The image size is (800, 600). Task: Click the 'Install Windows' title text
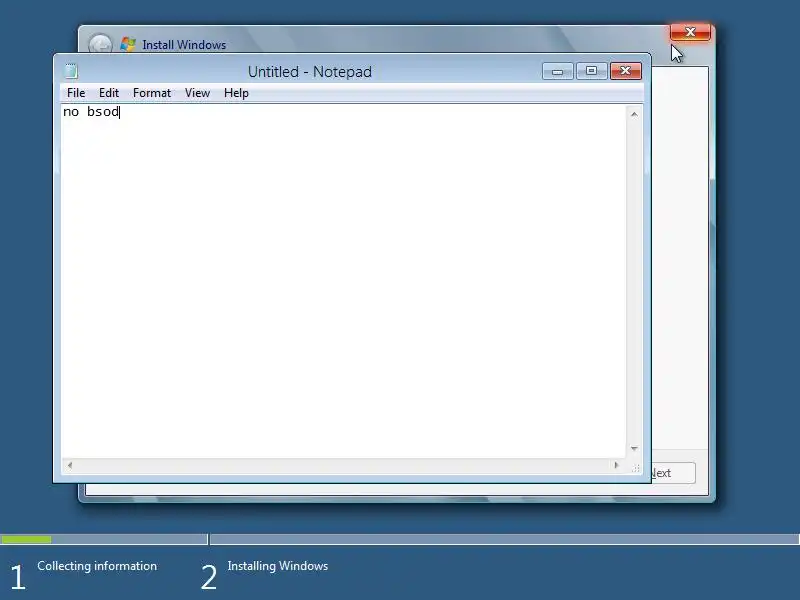[x=184, y=45]
